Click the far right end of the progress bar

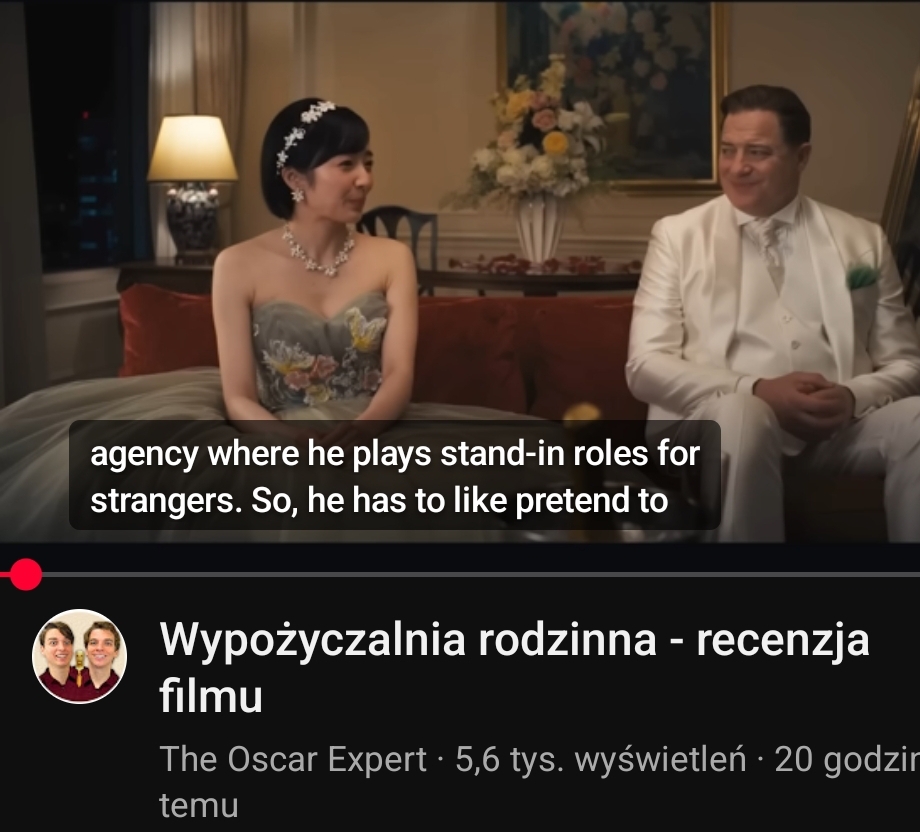[915, 574]
